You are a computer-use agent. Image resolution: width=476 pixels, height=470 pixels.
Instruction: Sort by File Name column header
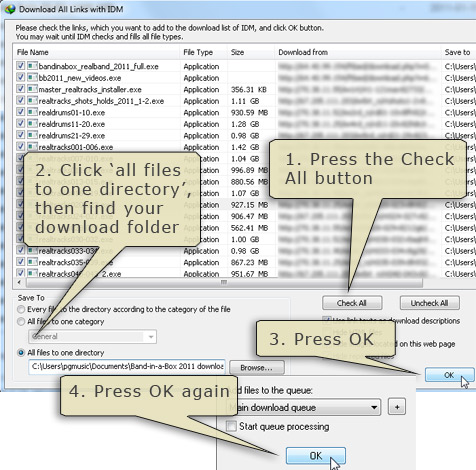(x=33, y=52)
